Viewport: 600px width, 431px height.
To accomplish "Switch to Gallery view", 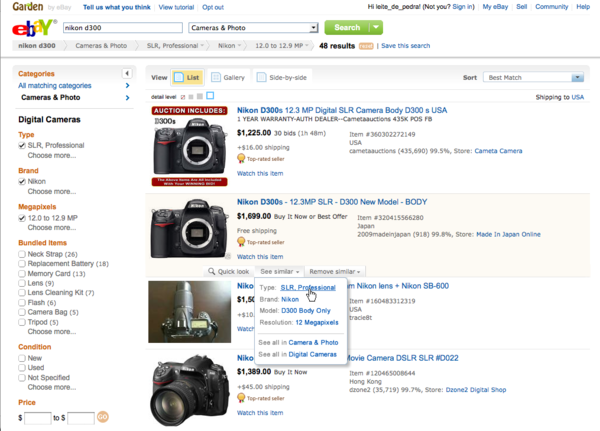I will [x=228, y=77].
